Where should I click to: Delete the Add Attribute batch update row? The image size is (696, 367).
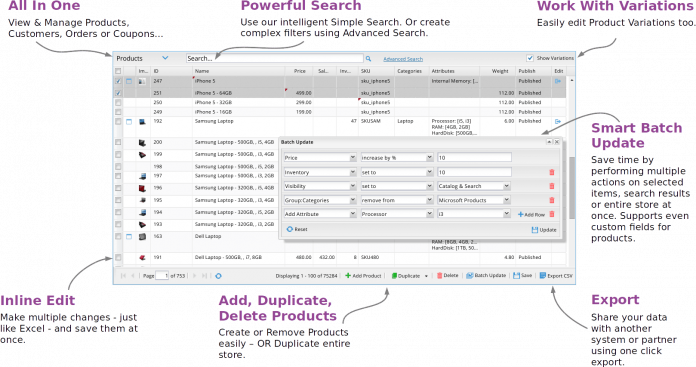(552, 214)
